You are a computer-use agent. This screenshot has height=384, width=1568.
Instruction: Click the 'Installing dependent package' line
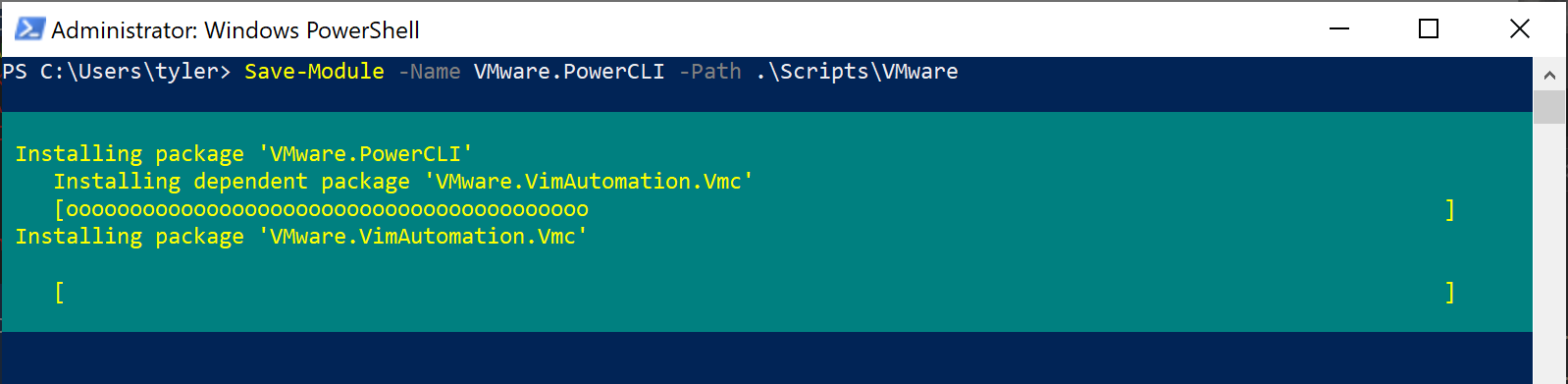[x=403, y=181]
